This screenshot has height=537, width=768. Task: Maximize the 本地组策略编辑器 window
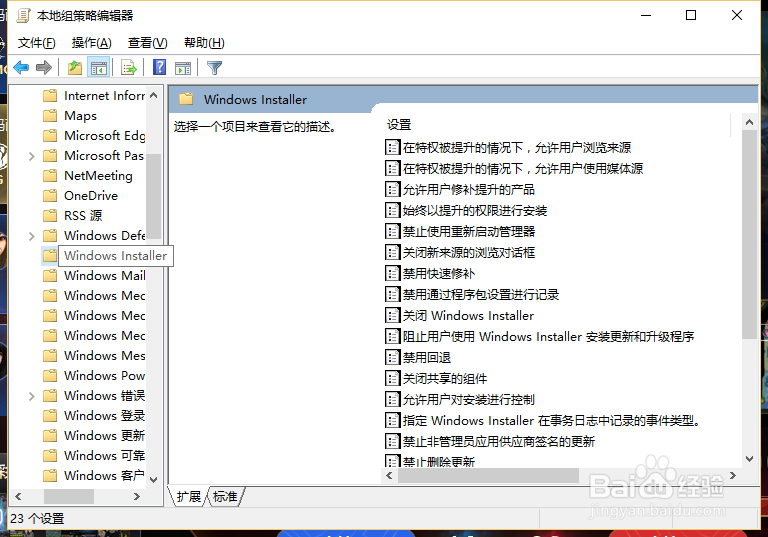691,15
